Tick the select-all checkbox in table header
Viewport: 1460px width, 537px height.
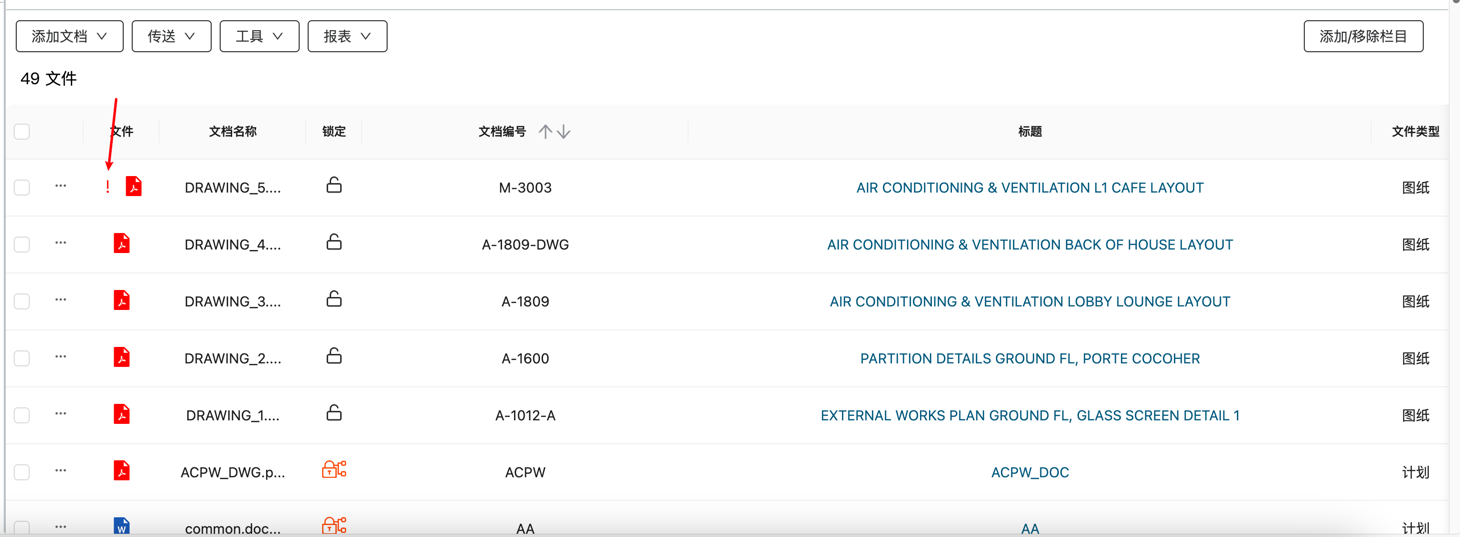(22, 132)
